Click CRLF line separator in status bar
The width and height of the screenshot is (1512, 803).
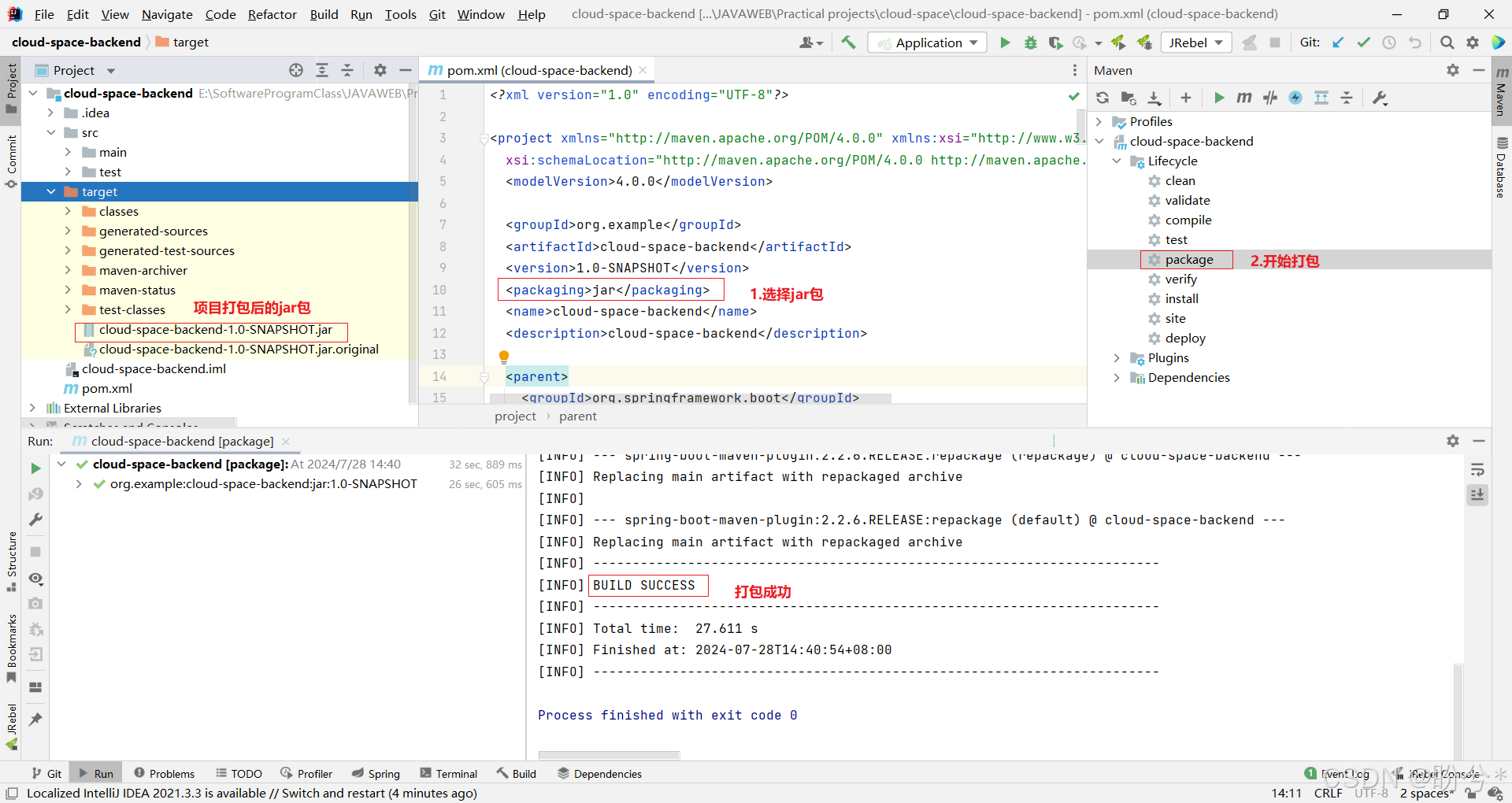pyautogui.click(x=1328, y=793)
